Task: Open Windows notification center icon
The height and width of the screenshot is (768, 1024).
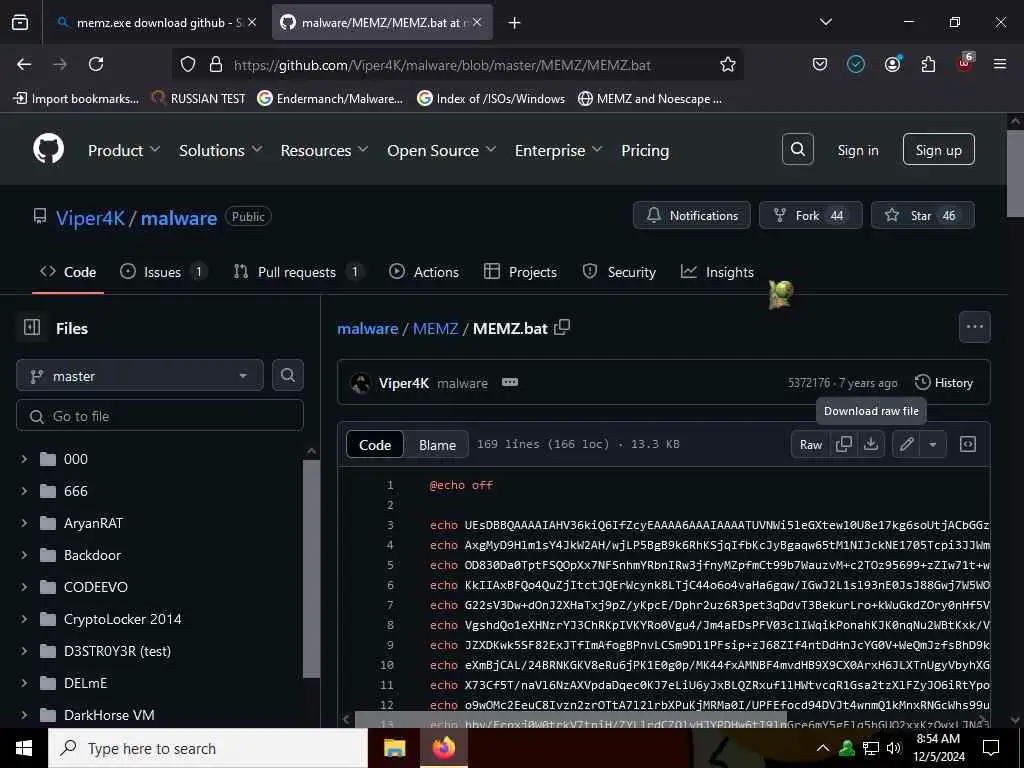Action: 991,748
